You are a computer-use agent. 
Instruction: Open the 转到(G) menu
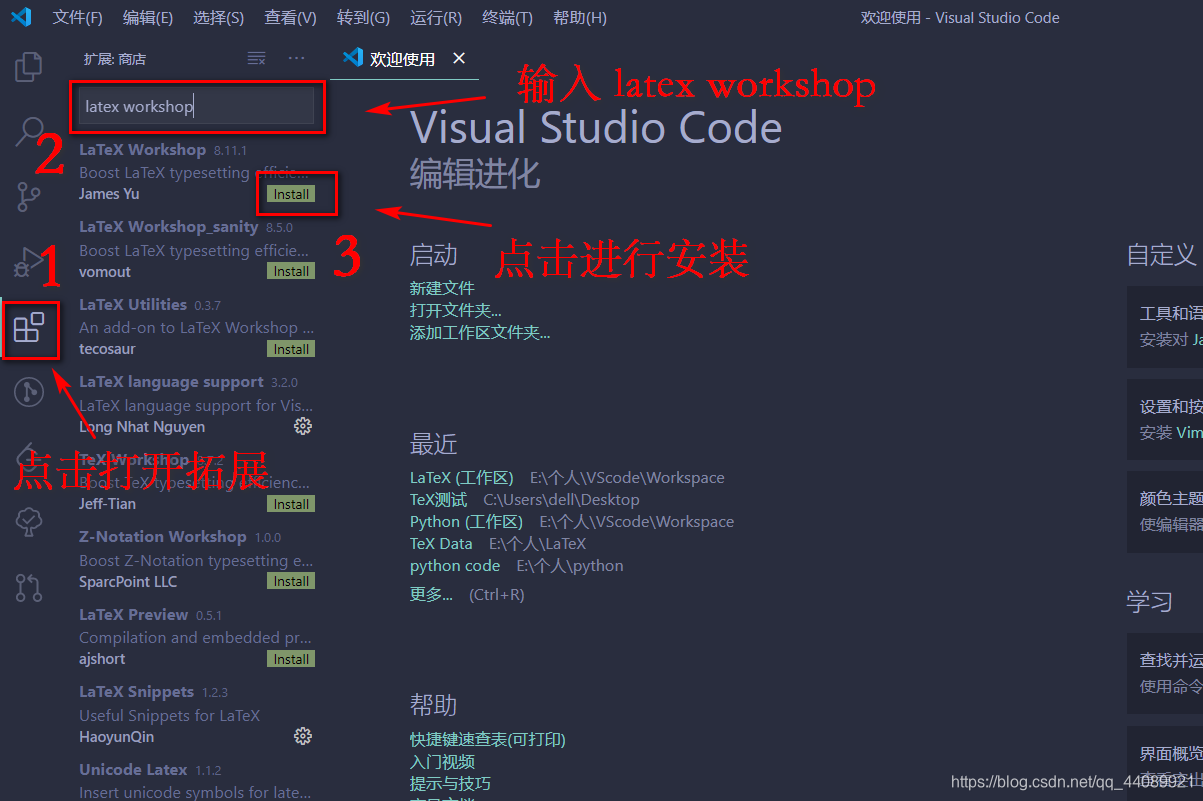pos(363,18)
